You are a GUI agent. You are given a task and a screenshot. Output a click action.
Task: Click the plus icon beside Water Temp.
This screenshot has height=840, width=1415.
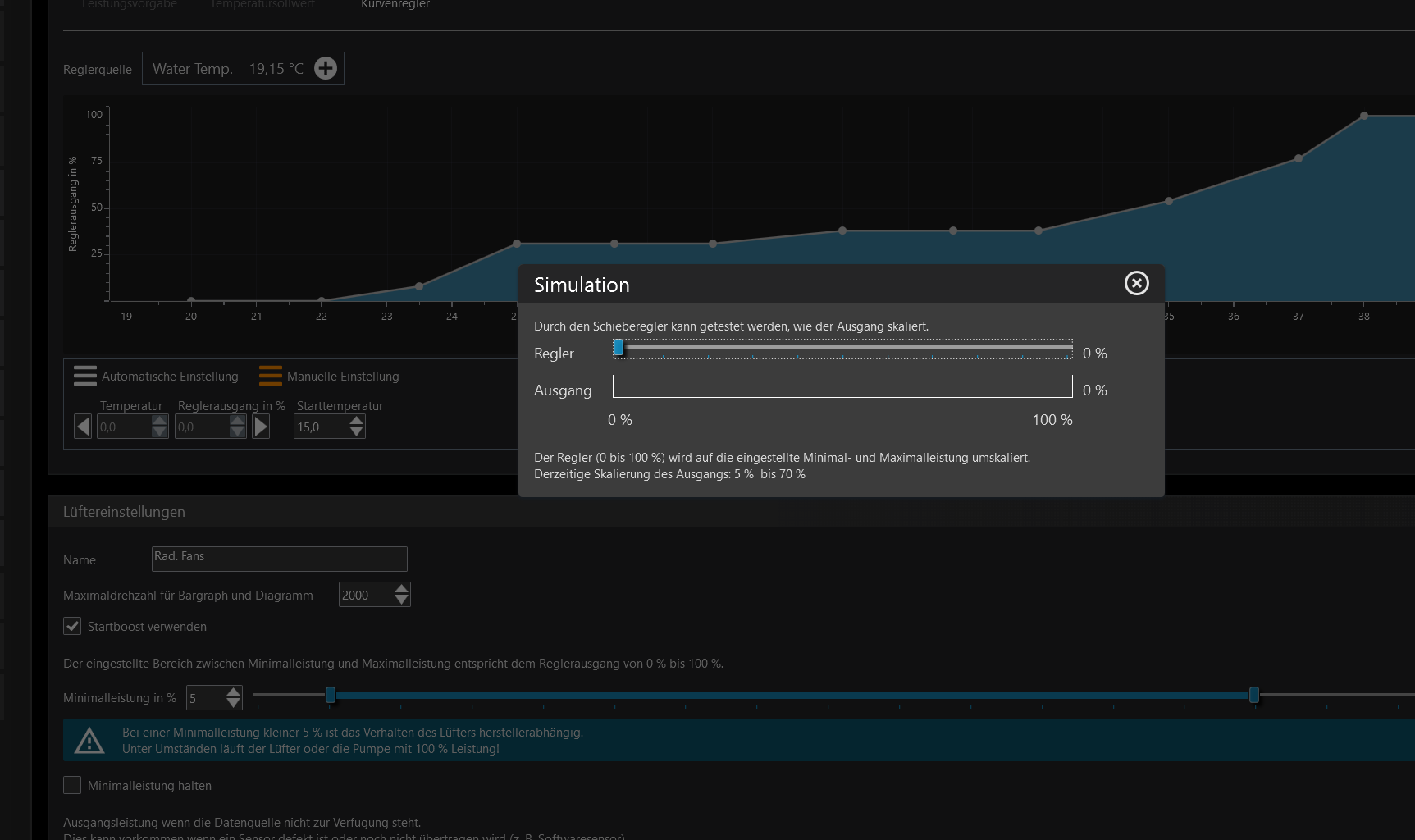(326, 68)
